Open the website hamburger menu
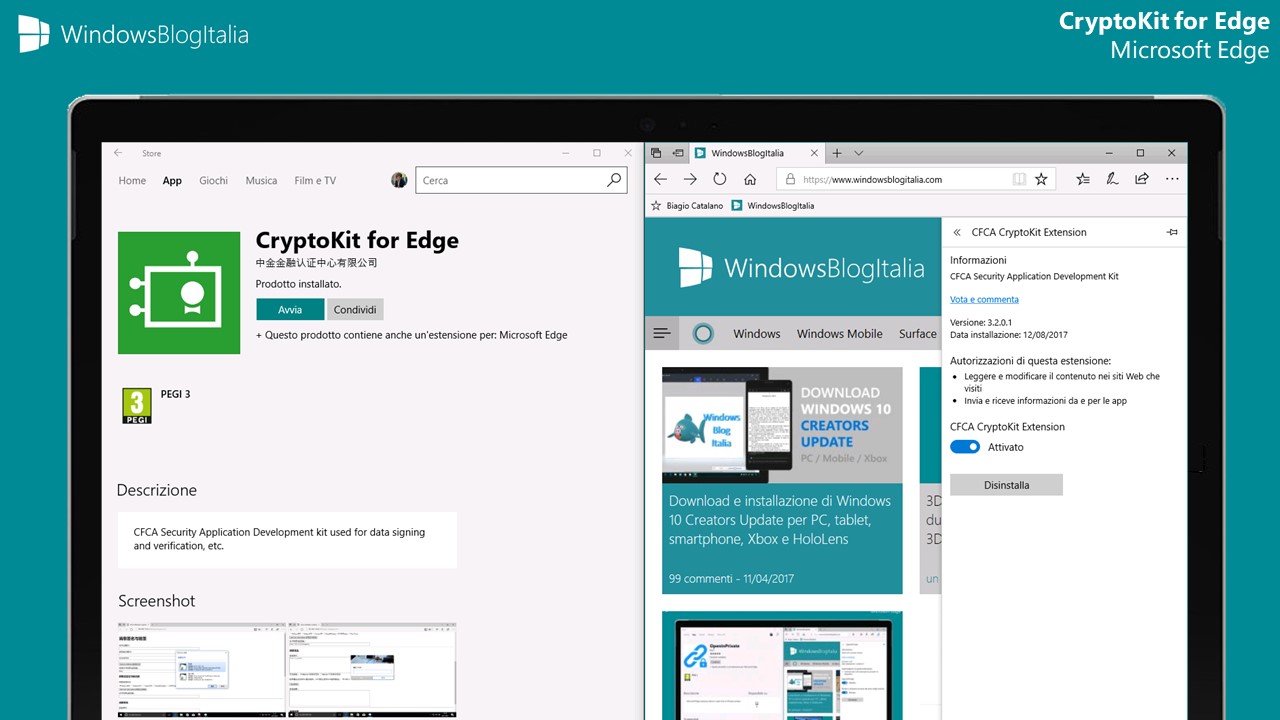The width and height of the screenshot is (1280, 720). (x=661, y=333)
